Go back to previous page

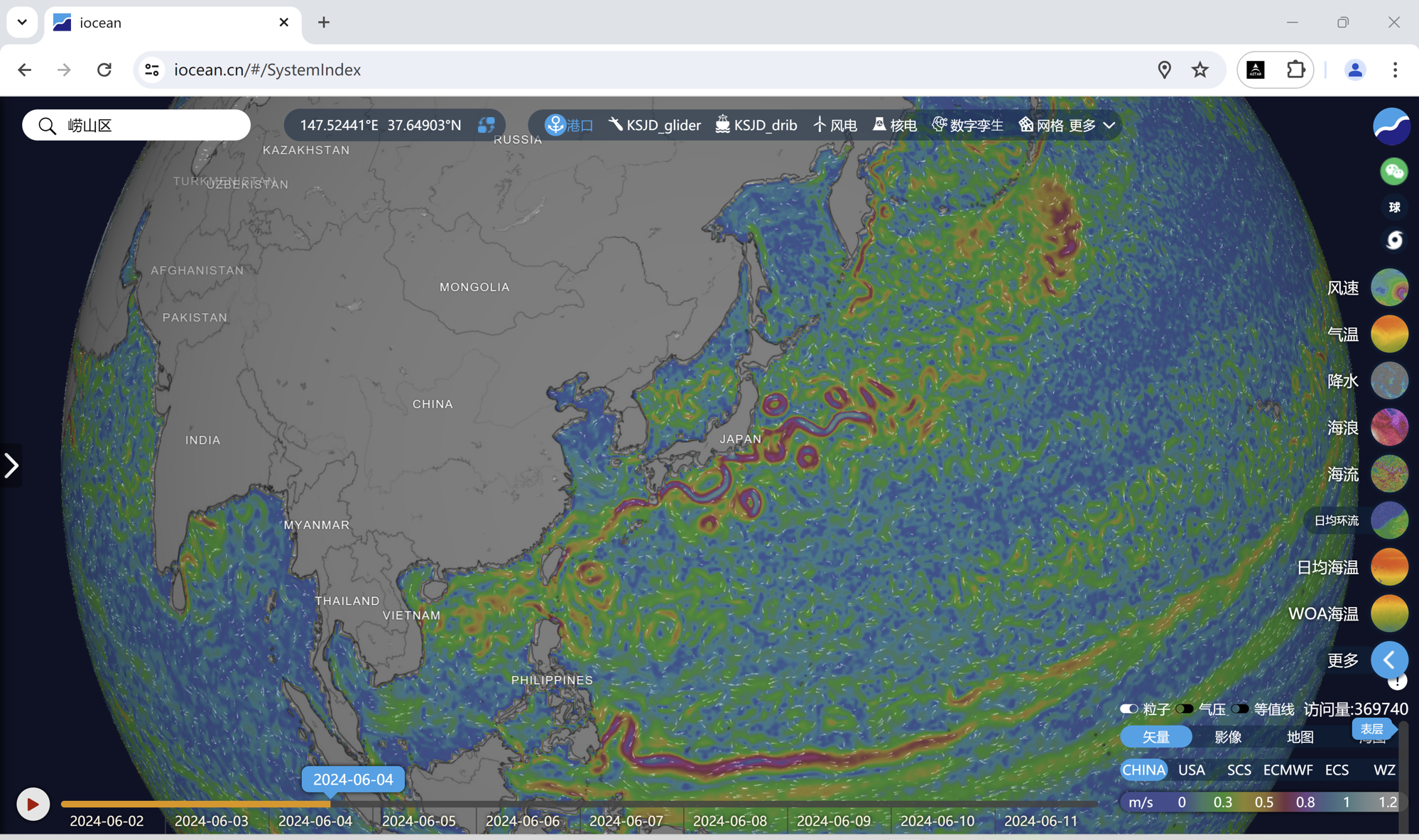point(25,70)
